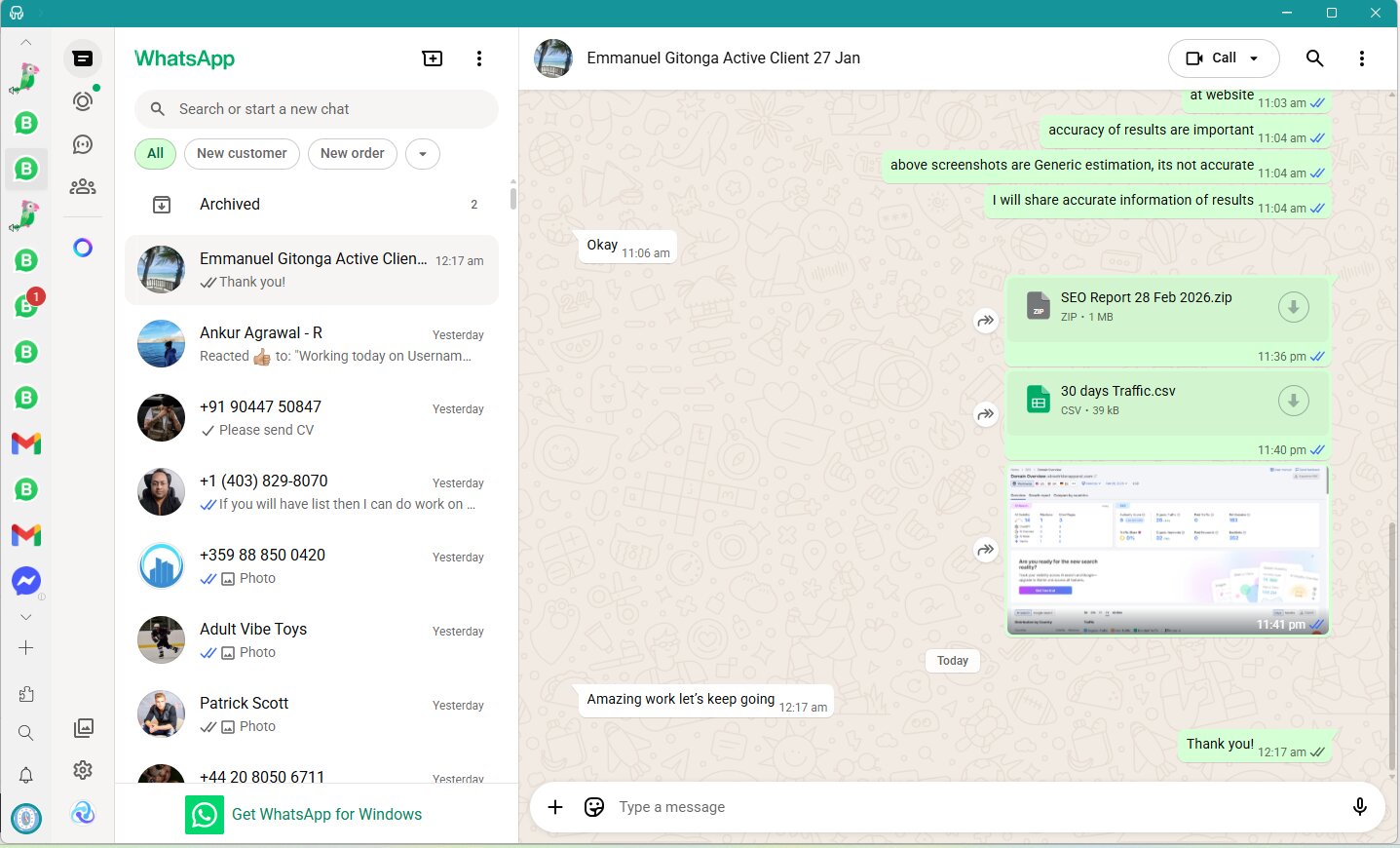Viewport: 1400px width, 848px height.
Task: Select the New order filter chip
Action: pos(352,153)
